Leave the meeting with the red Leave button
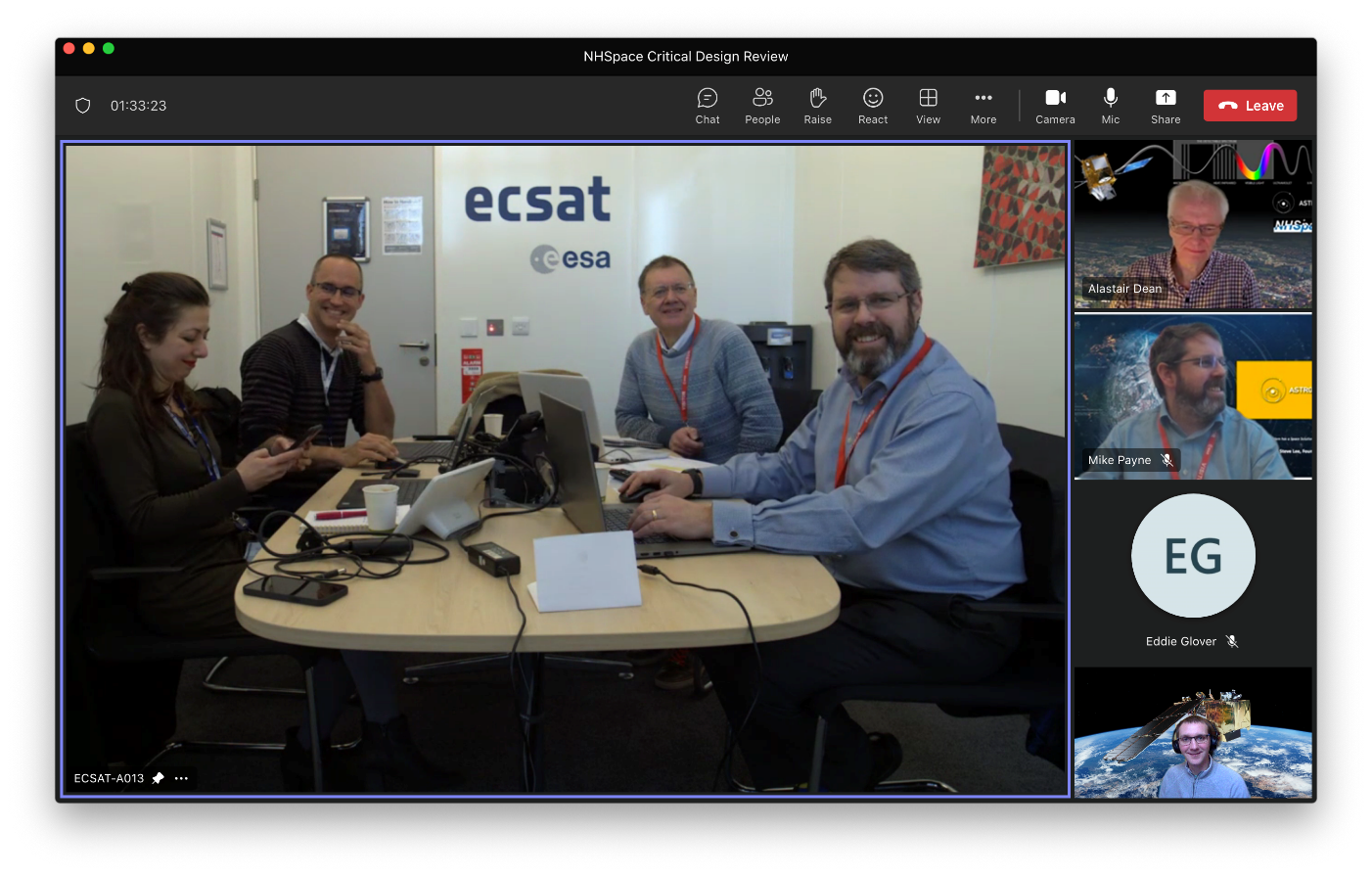This screenshot has height=876, width=1372. [x=1250, y=105]
